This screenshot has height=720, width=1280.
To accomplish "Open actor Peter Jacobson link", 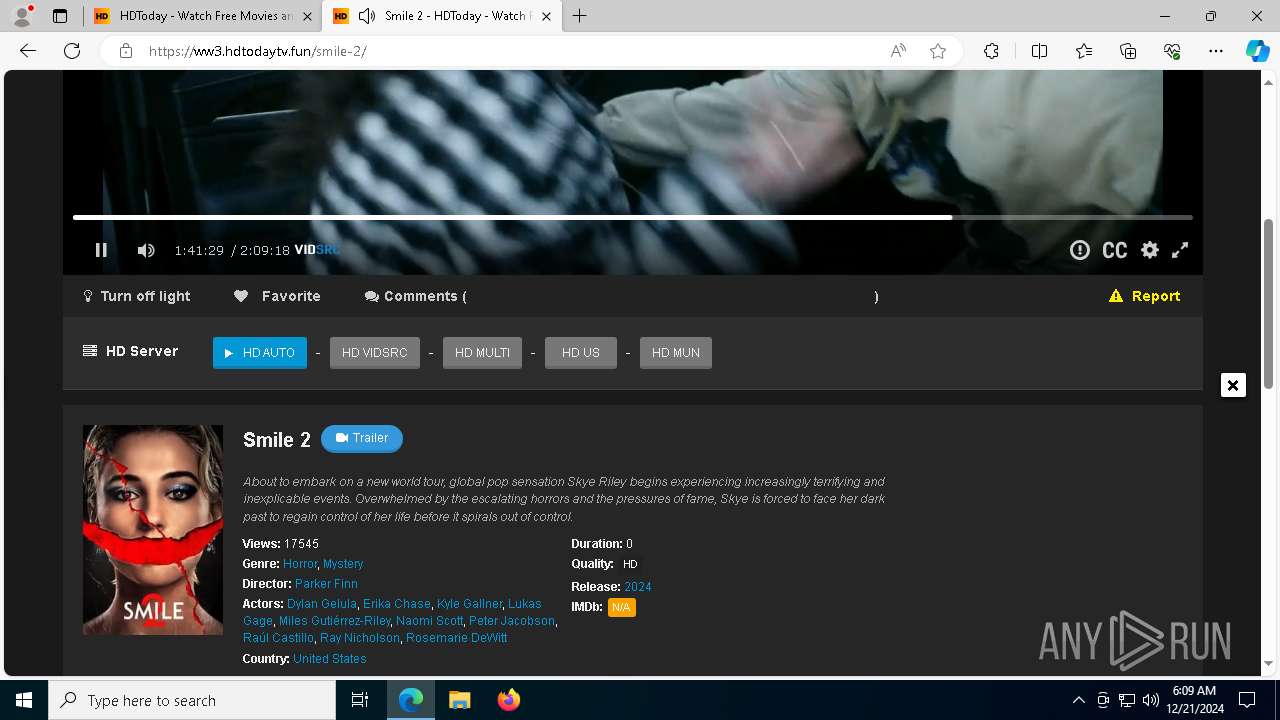I will tap(512, 621).
